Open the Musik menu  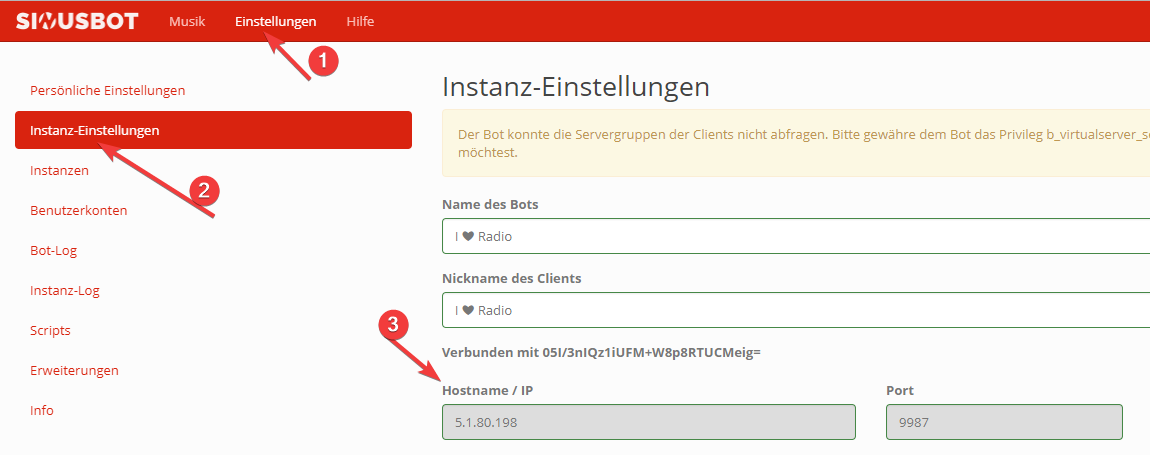click(187, 21)
